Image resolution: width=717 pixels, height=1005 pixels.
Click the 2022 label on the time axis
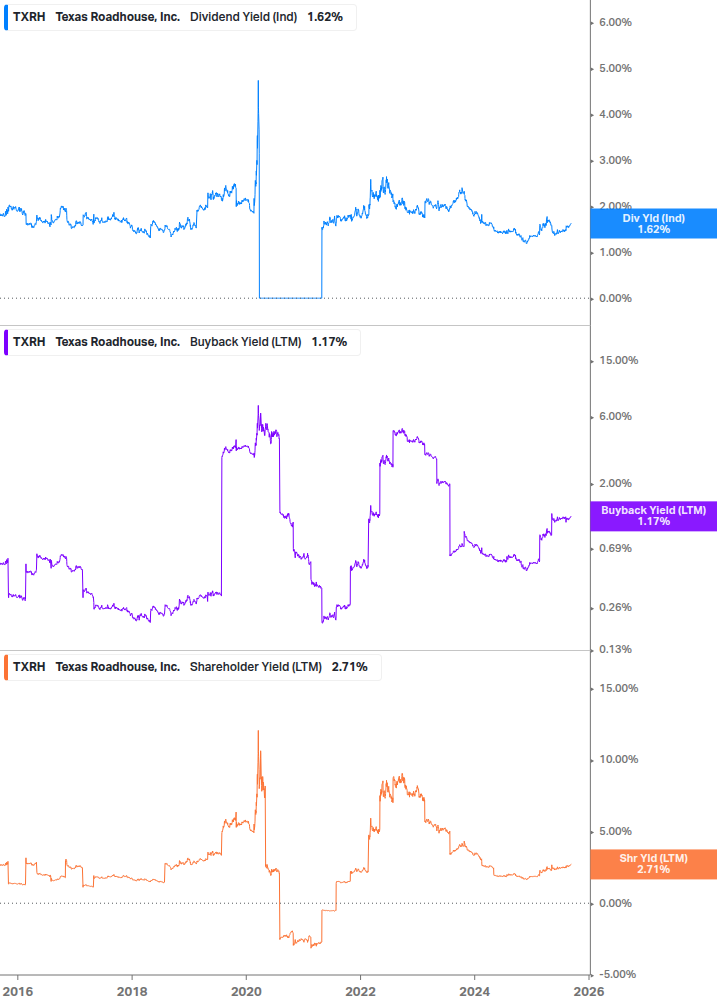360,992
